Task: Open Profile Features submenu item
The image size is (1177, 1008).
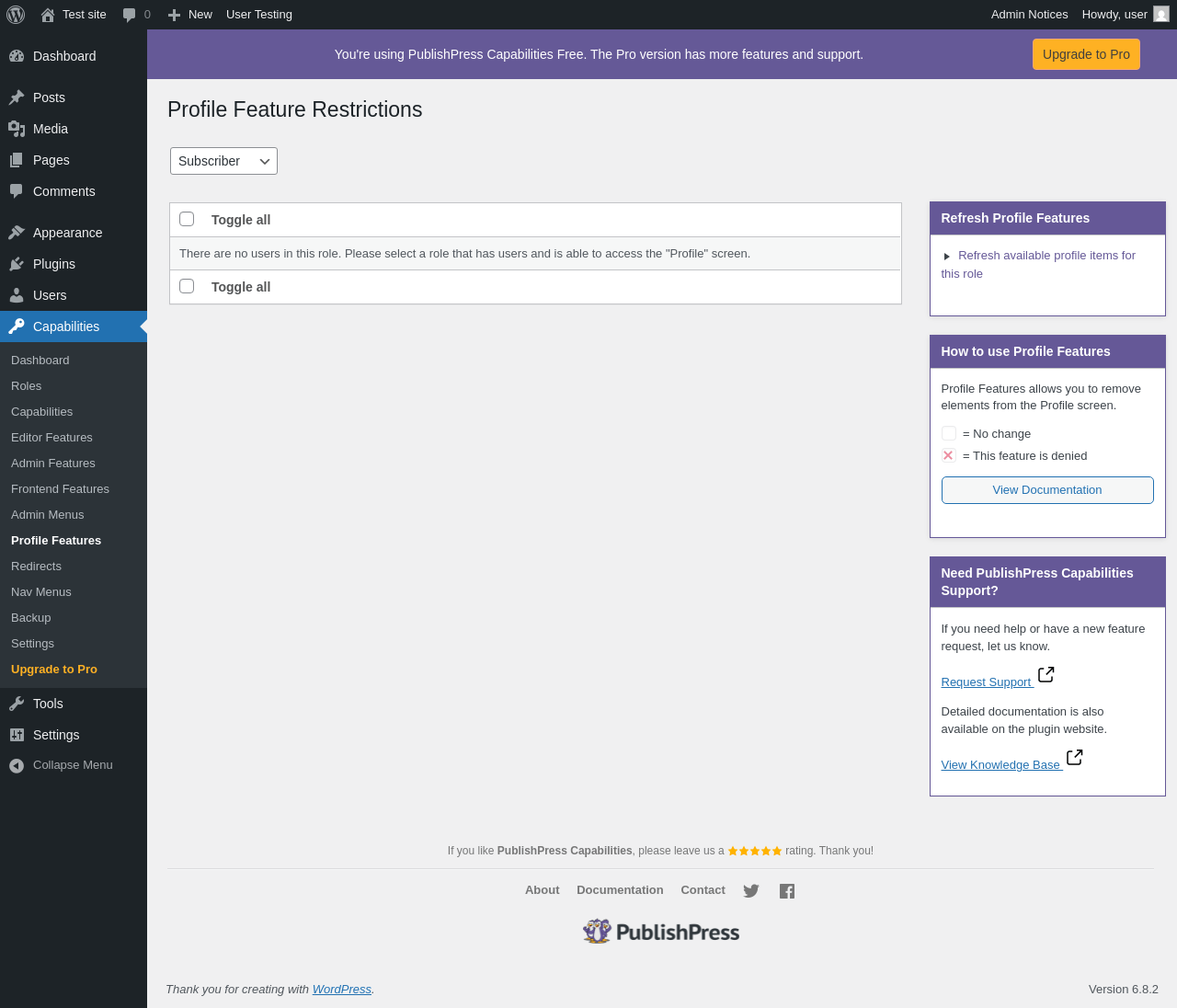Action: pyautogui.click(x=56, y=541)
